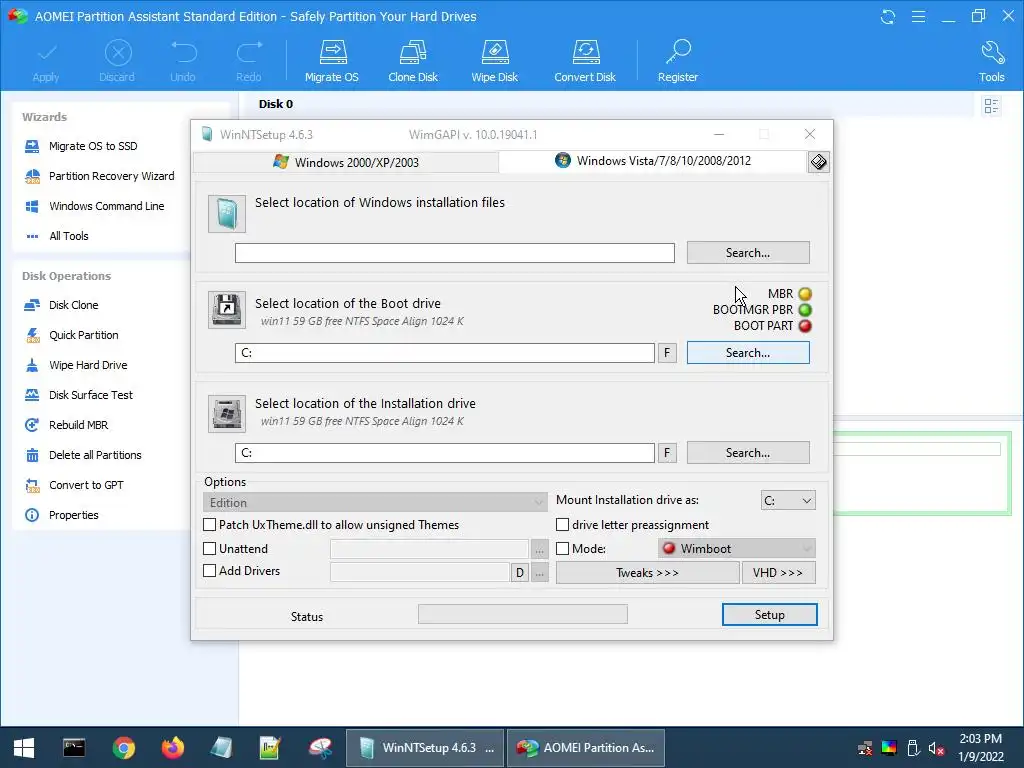Click the red BOOT PART light

click(x=805, y=326)
